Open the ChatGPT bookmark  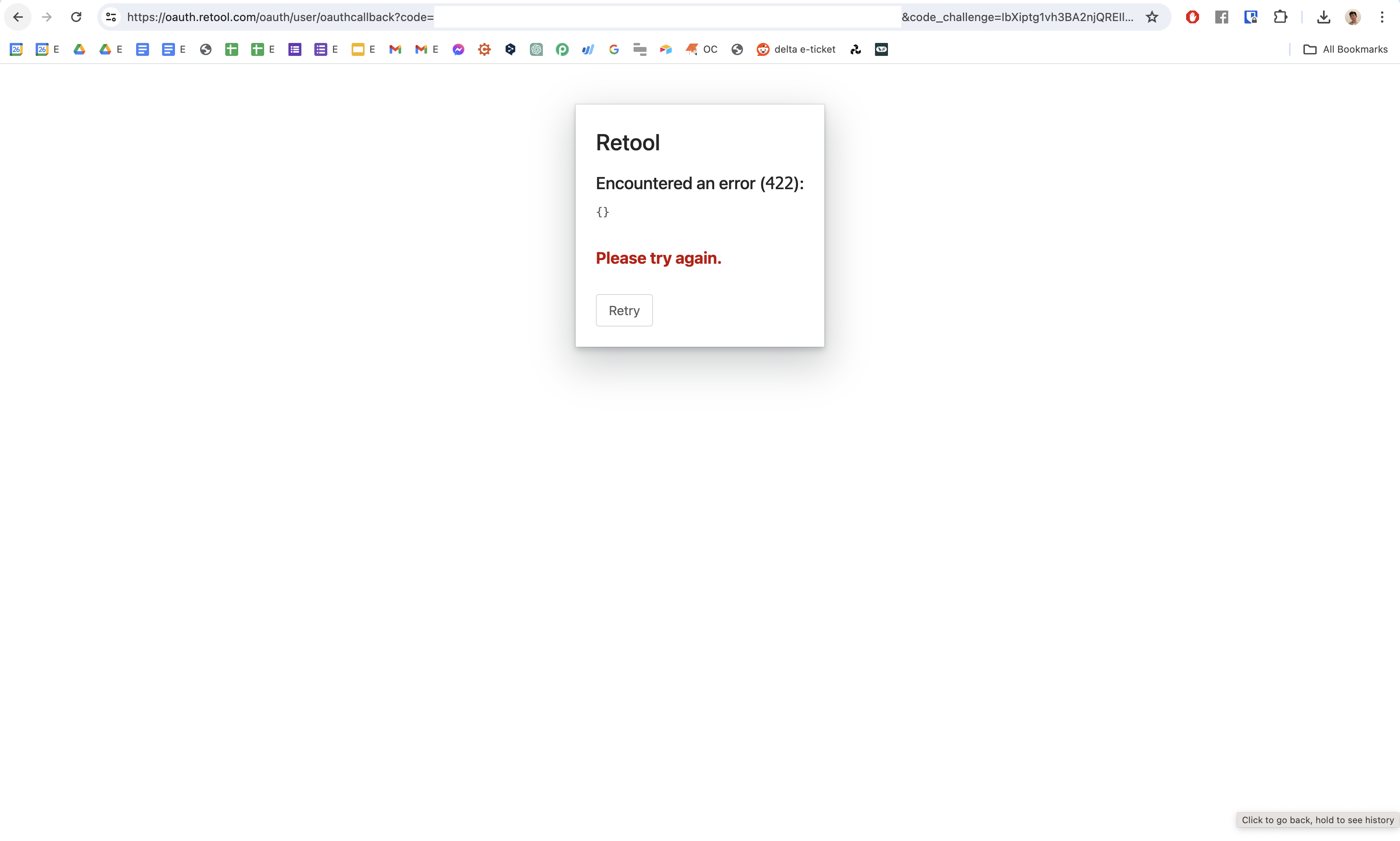click(536, 49)
